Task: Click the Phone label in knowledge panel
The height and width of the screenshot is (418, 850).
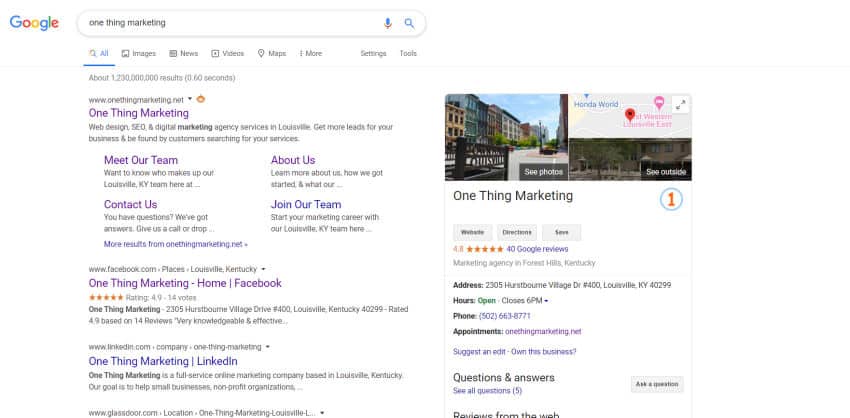Action: pos(465,316)
